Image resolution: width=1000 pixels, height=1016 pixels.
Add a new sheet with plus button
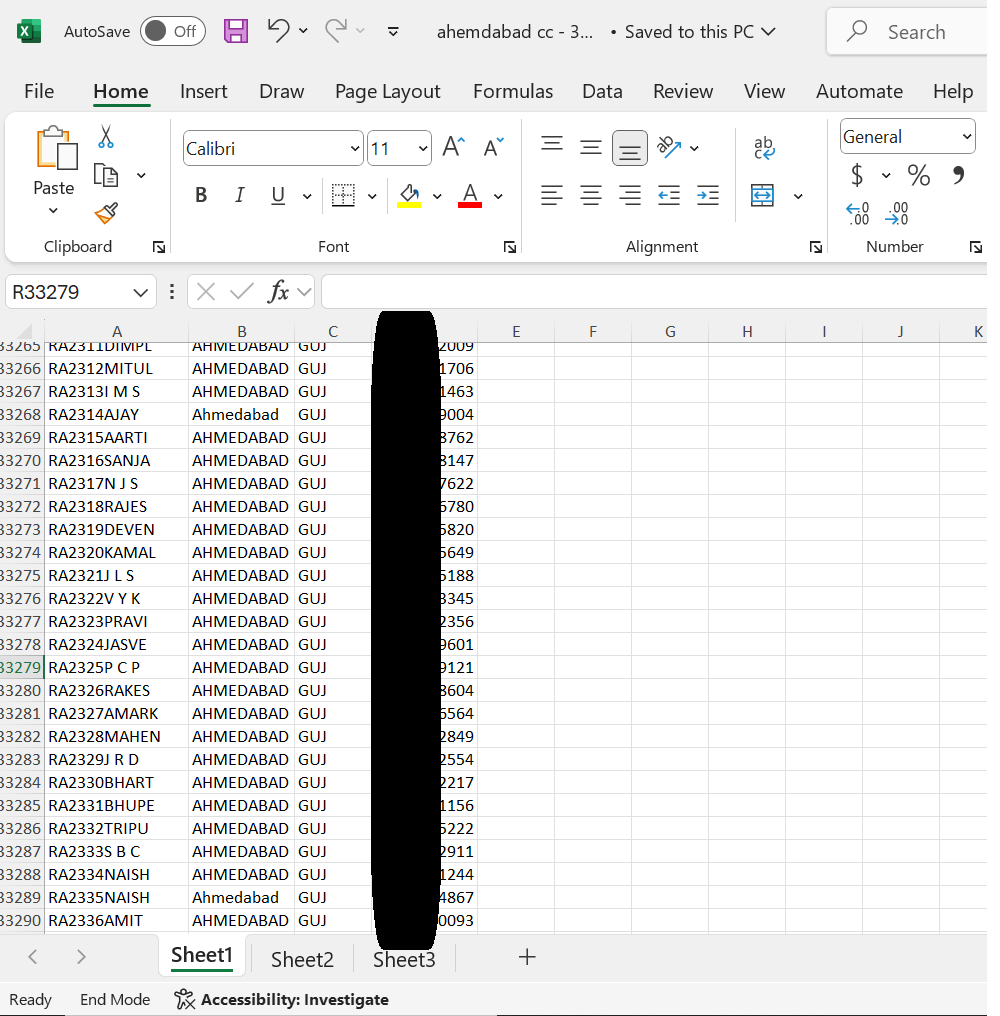click(527, 957)
